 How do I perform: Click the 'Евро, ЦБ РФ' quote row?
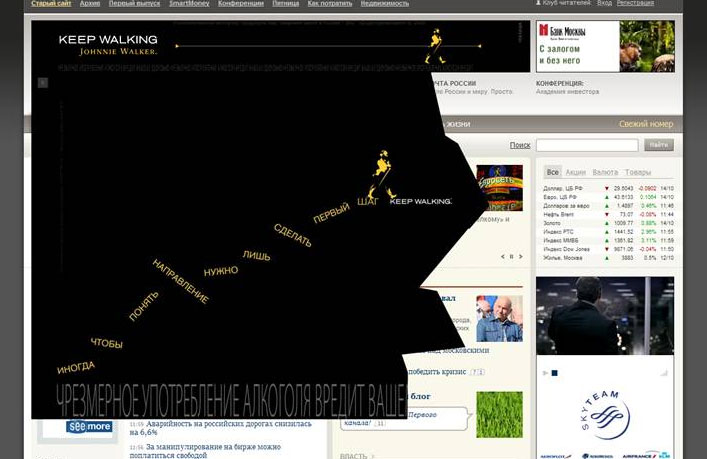pos(608,197)
